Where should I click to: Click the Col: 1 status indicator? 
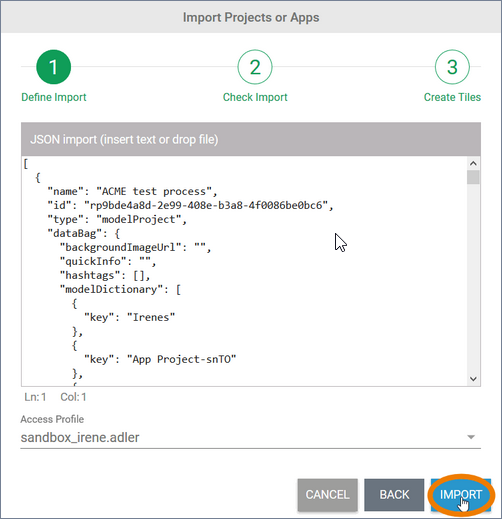coord(73,397)
